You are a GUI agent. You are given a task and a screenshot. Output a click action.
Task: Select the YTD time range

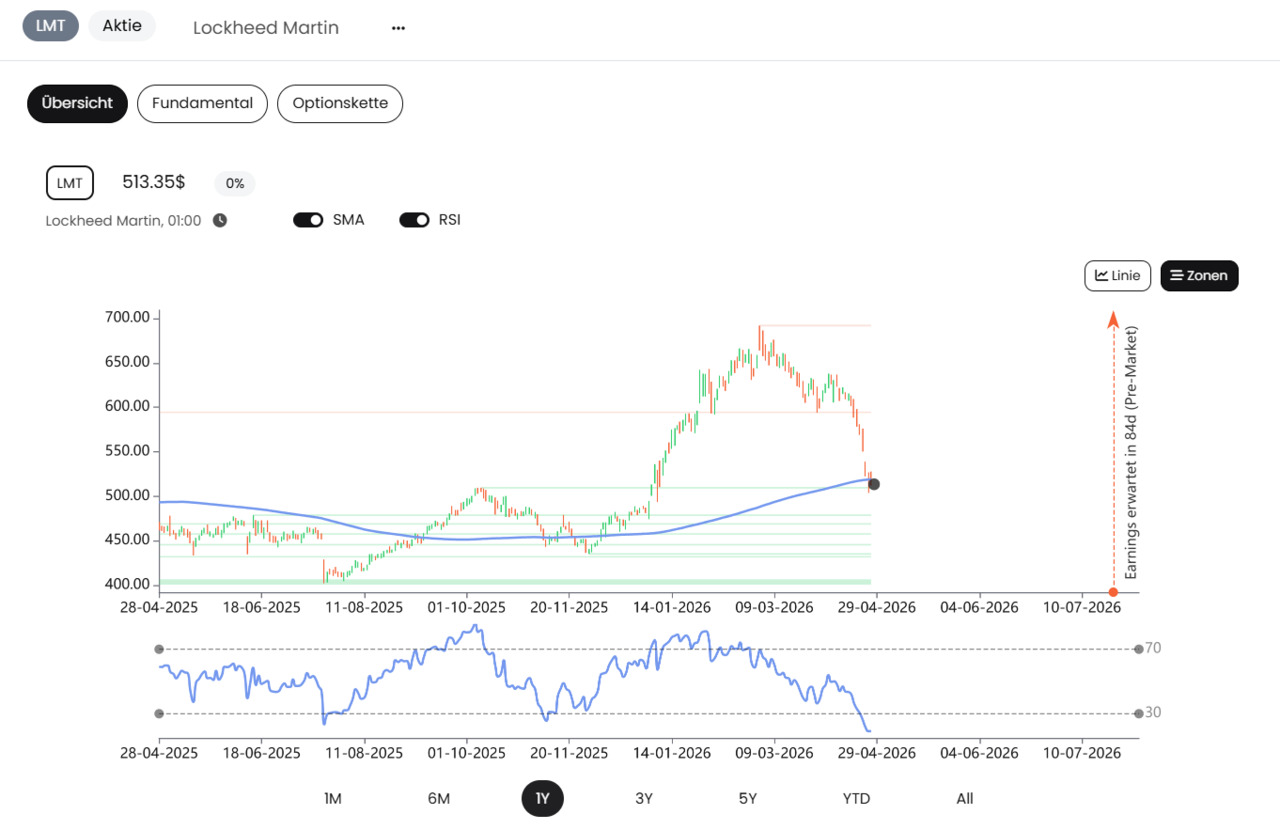point(856,799)
